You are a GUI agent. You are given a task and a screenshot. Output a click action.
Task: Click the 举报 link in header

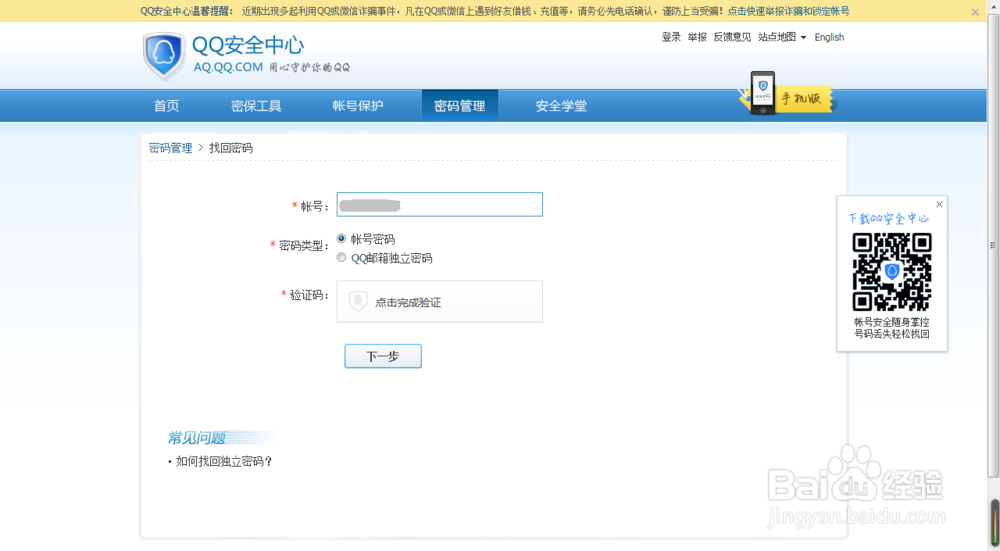click(697, 37)
